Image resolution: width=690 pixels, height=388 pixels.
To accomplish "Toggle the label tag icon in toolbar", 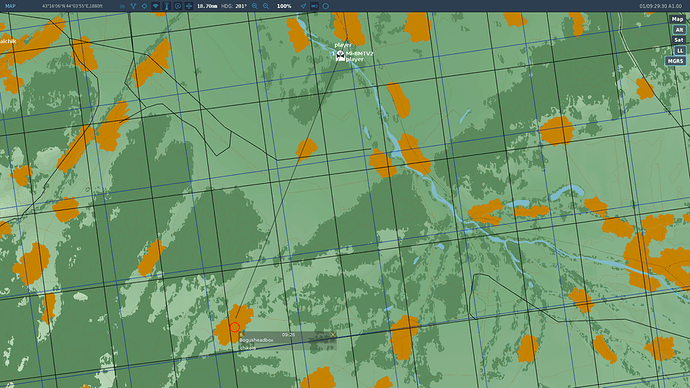I will click(x=314, y=6).
